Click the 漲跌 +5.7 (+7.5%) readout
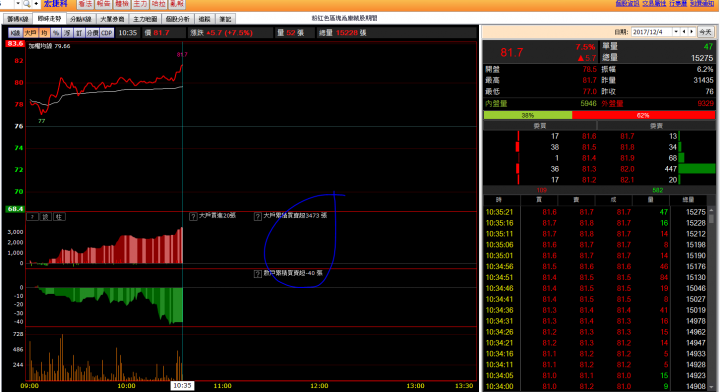Screen dimensions: 720x392 [x=221, y=33]
